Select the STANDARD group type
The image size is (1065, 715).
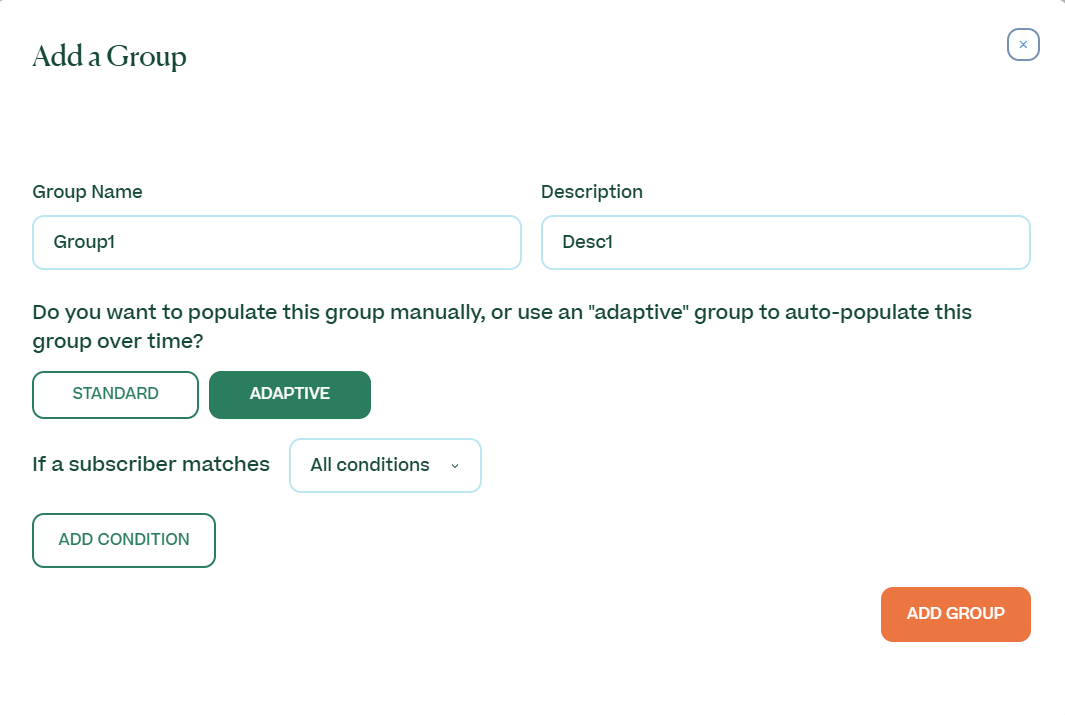click(x=115, y=395)
